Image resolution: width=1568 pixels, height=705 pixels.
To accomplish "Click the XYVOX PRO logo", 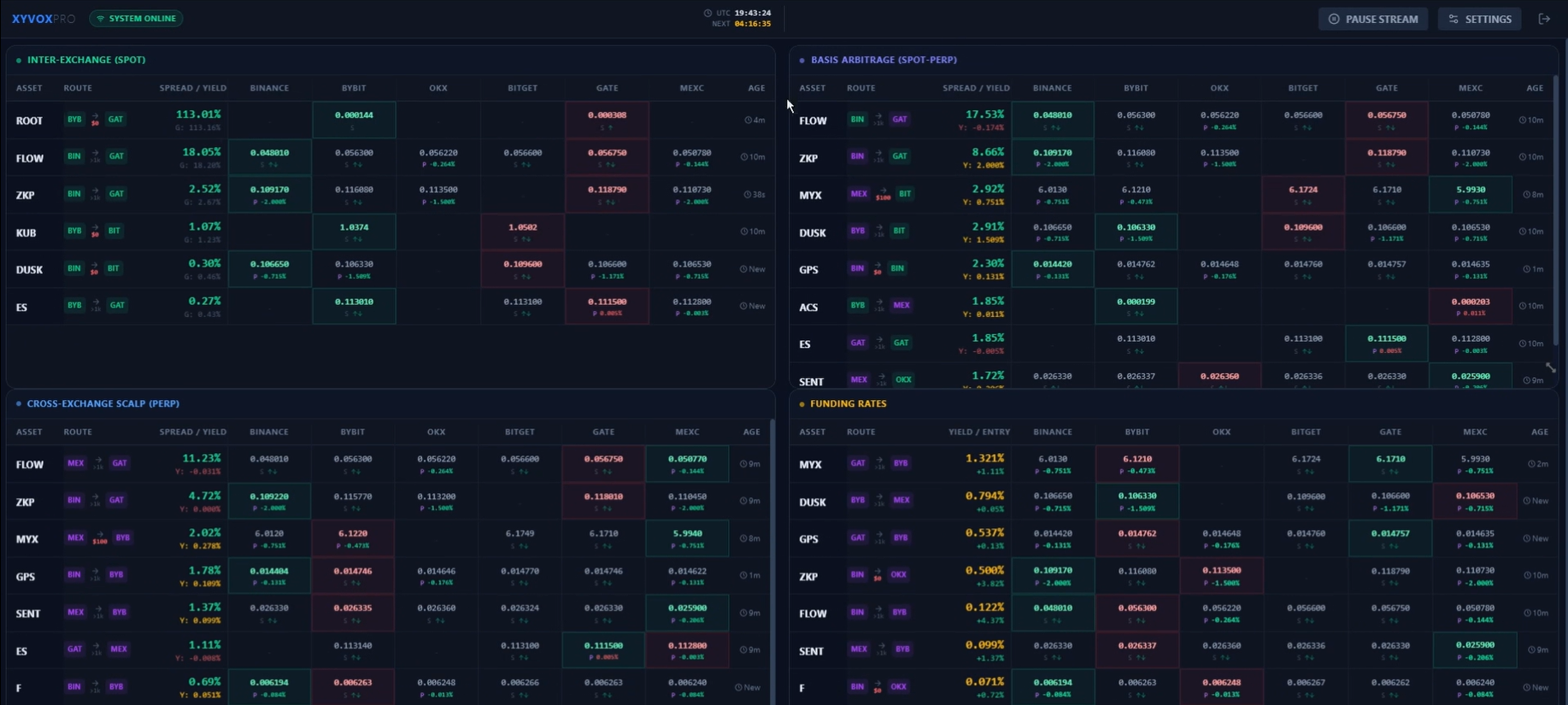I will pyautogui.click(x=43, y=18).
